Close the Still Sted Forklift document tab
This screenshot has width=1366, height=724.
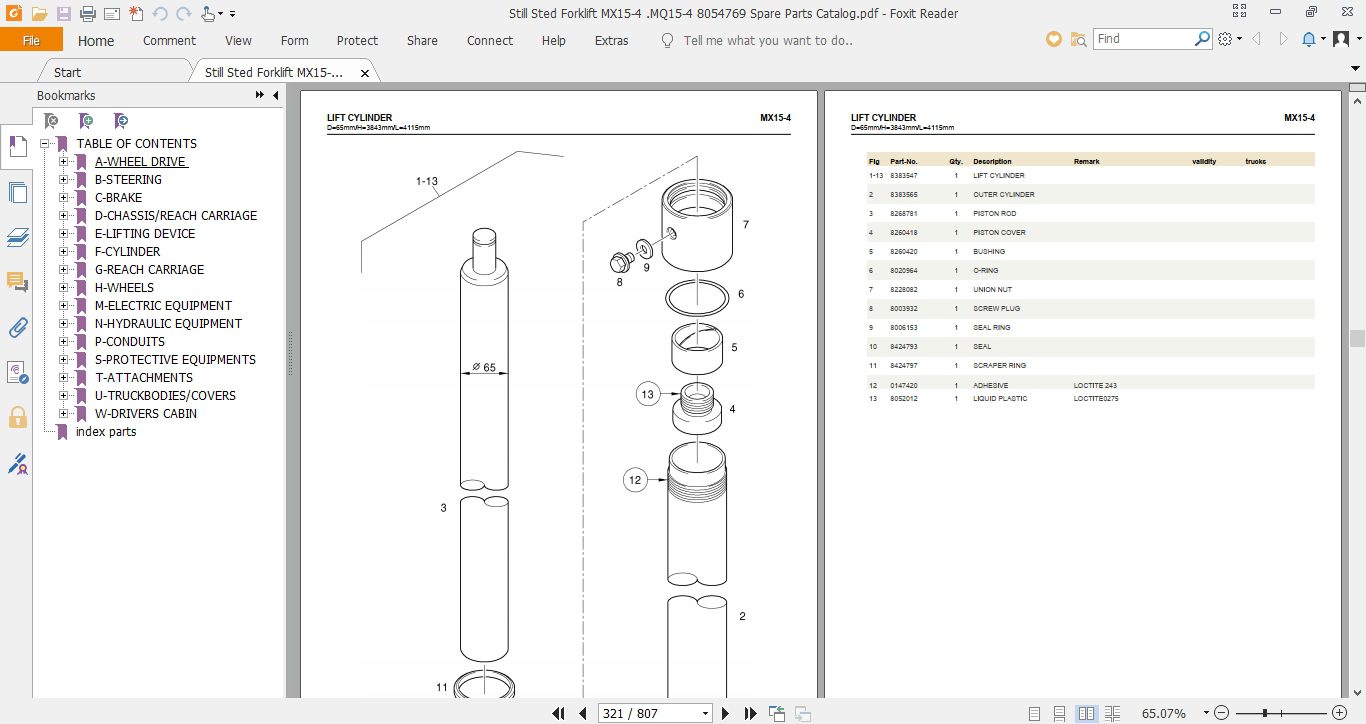[x=365, y=73]
